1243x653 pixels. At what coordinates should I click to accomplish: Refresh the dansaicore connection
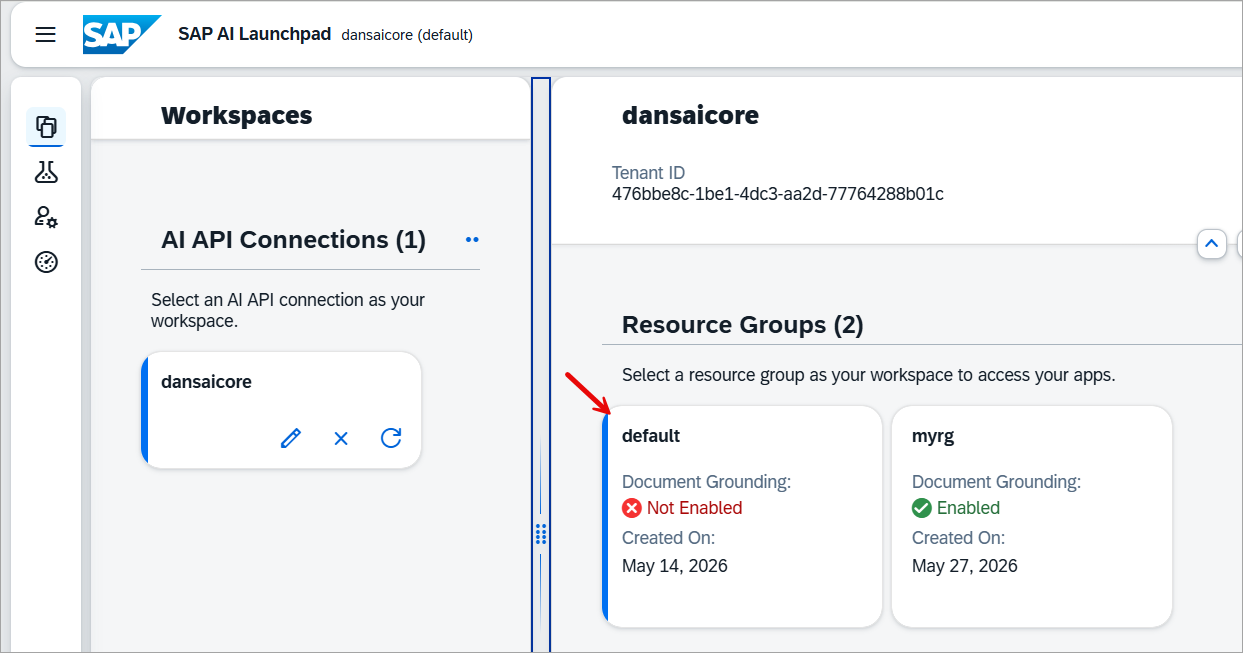391,438
